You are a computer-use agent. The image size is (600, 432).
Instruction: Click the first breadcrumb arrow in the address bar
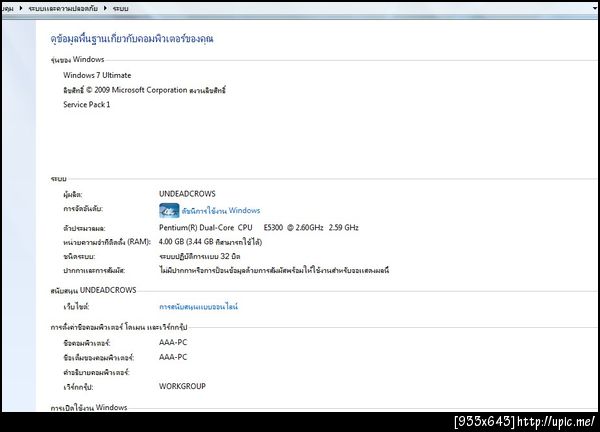21,8
